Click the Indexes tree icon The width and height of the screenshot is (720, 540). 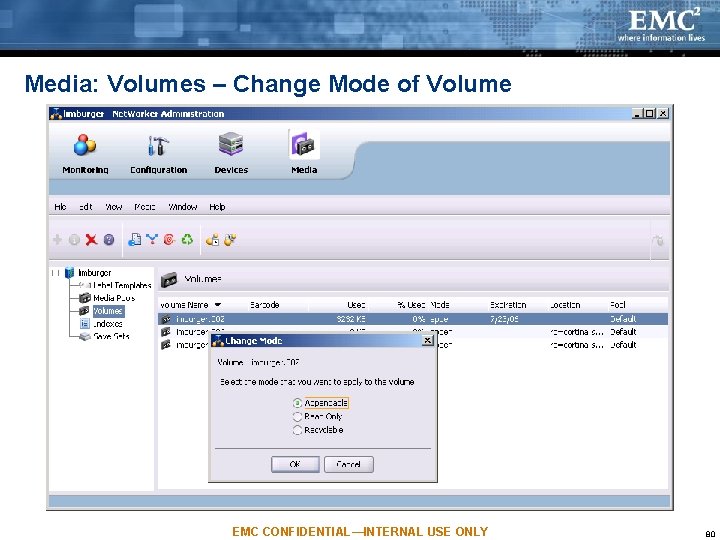point(84,324)
